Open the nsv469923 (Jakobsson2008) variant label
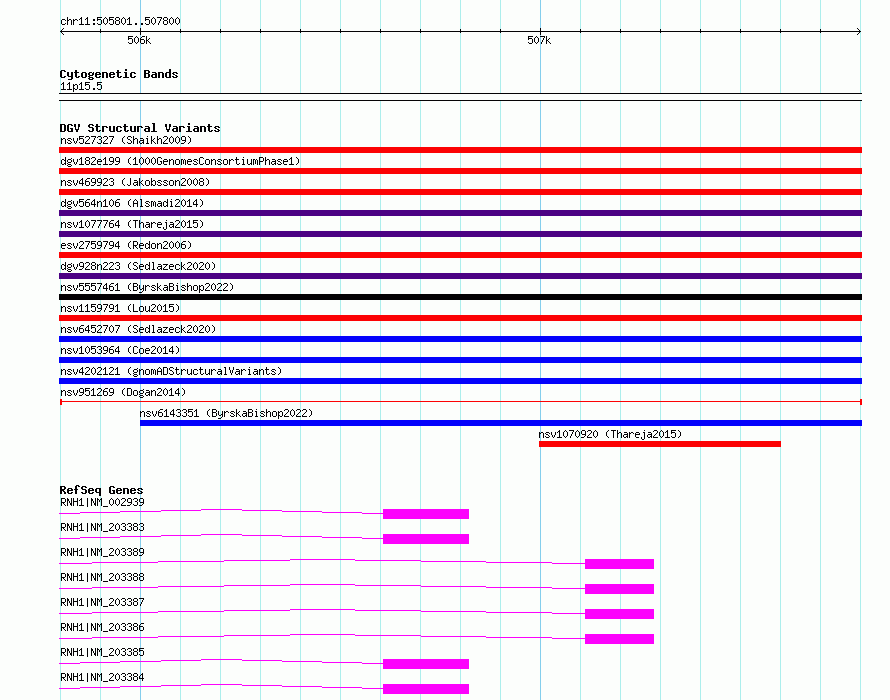The height and width of the screenshot is (700, 890). [135, 182]
